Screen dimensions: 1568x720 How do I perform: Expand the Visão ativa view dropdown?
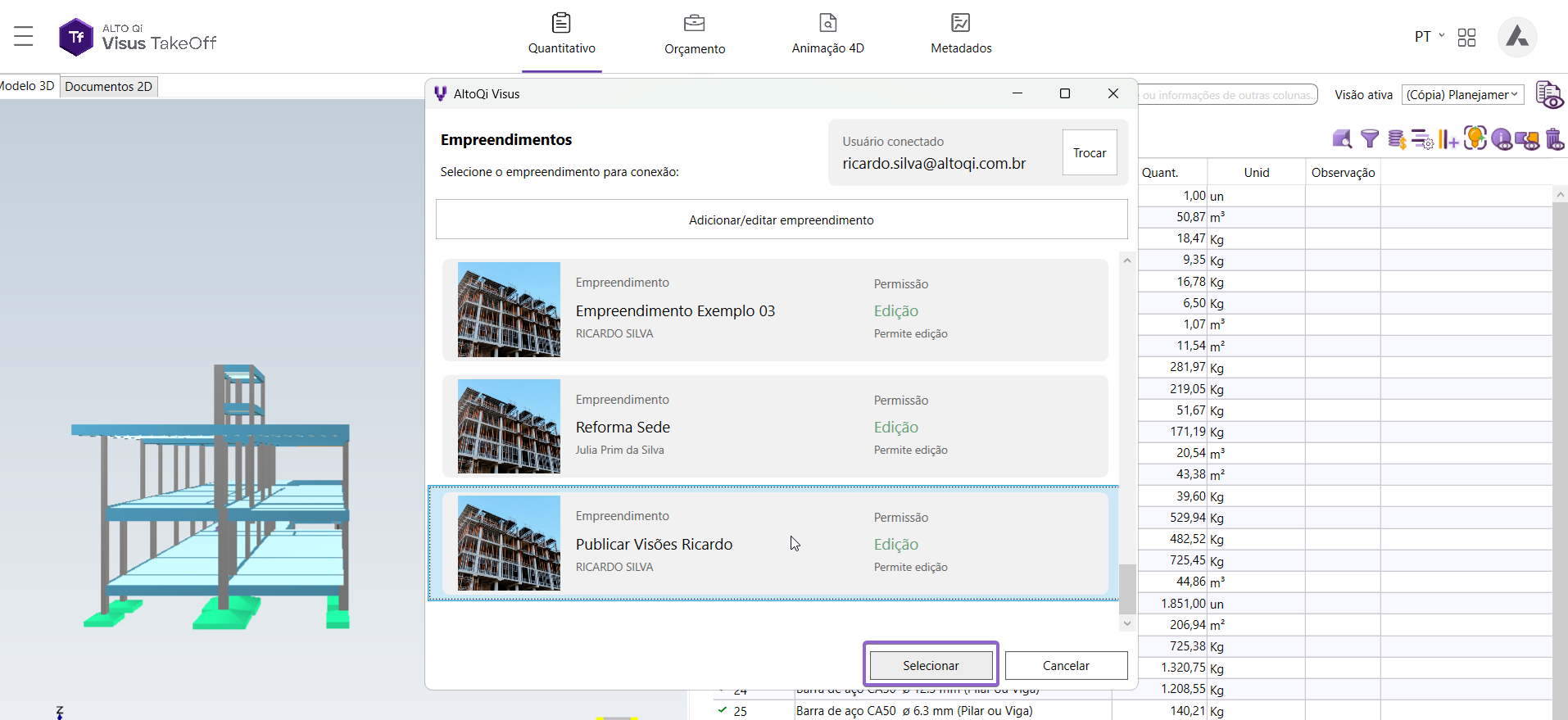tap(1462, 95)
